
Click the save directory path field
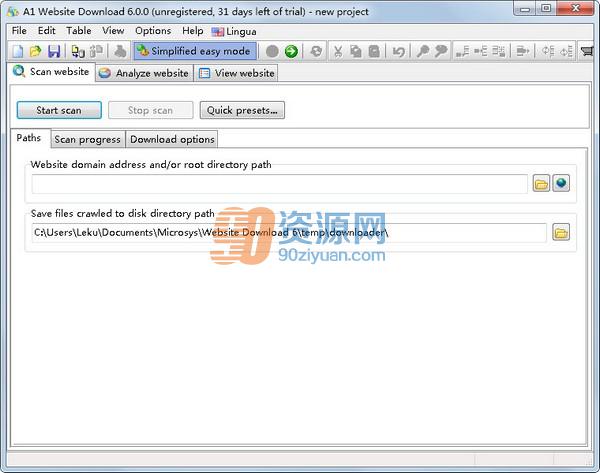coord(289,233)
